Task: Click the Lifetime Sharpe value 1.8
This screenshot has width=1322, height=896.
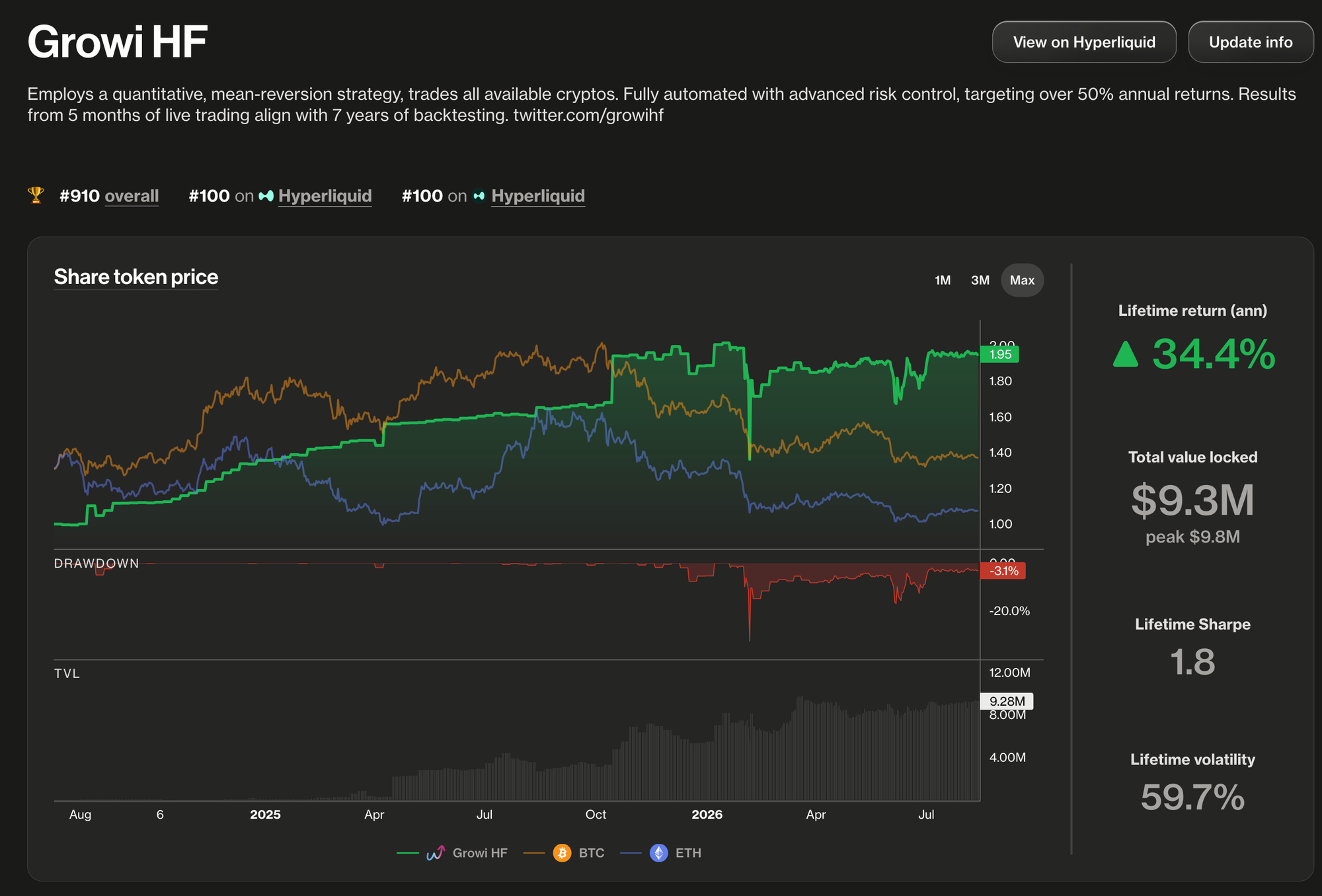Action: point(1192,662)
